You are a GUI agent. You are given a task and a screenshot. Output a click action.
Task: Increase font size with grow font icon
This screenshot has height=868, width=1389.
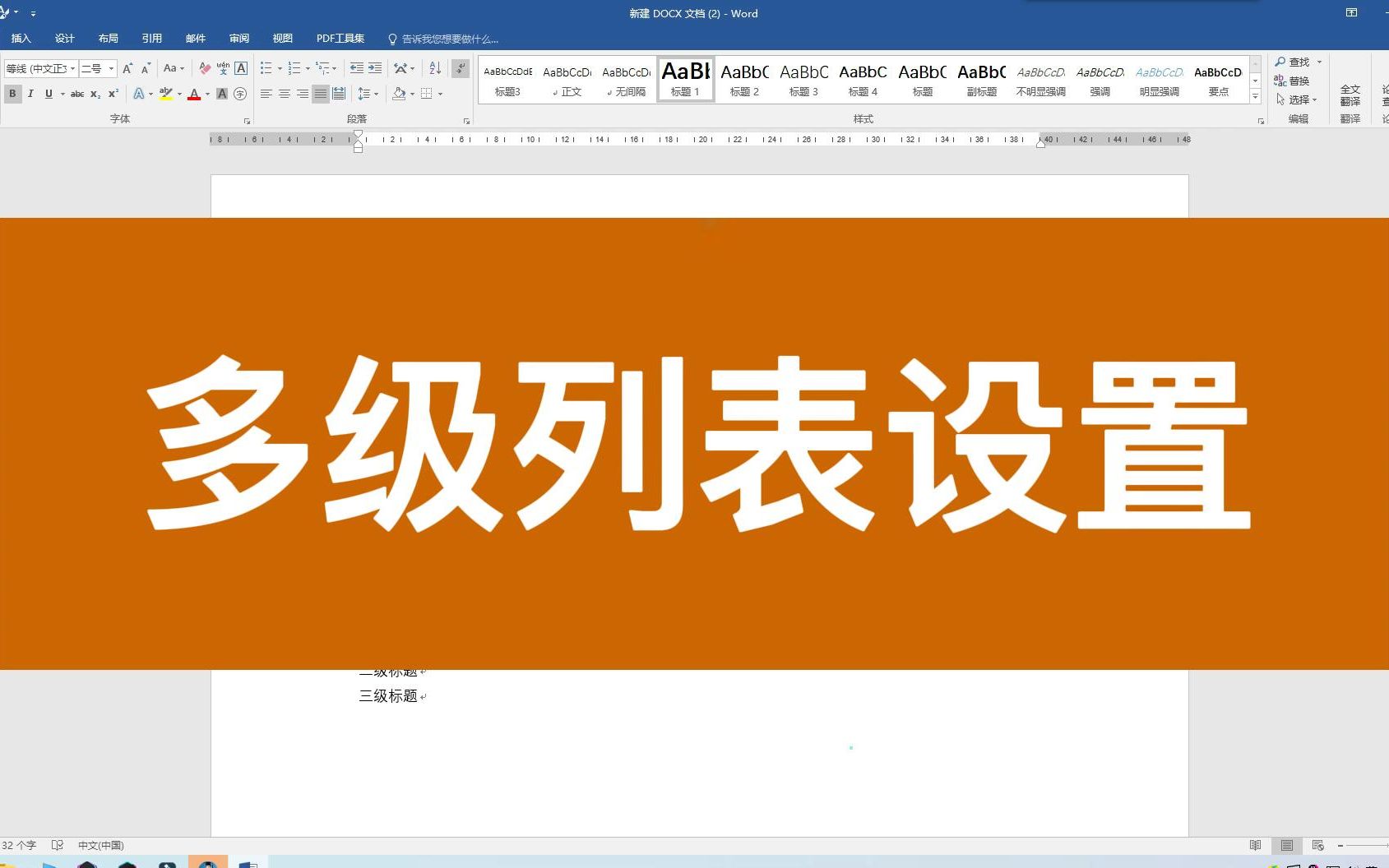pos(127,68)
